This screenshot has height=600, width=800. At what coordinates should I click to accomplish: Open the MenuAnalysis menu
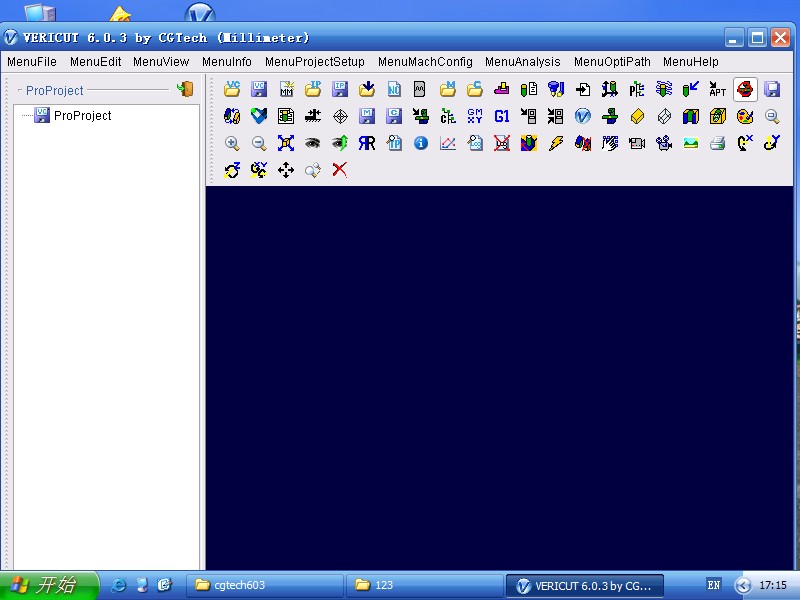(522, 62)
